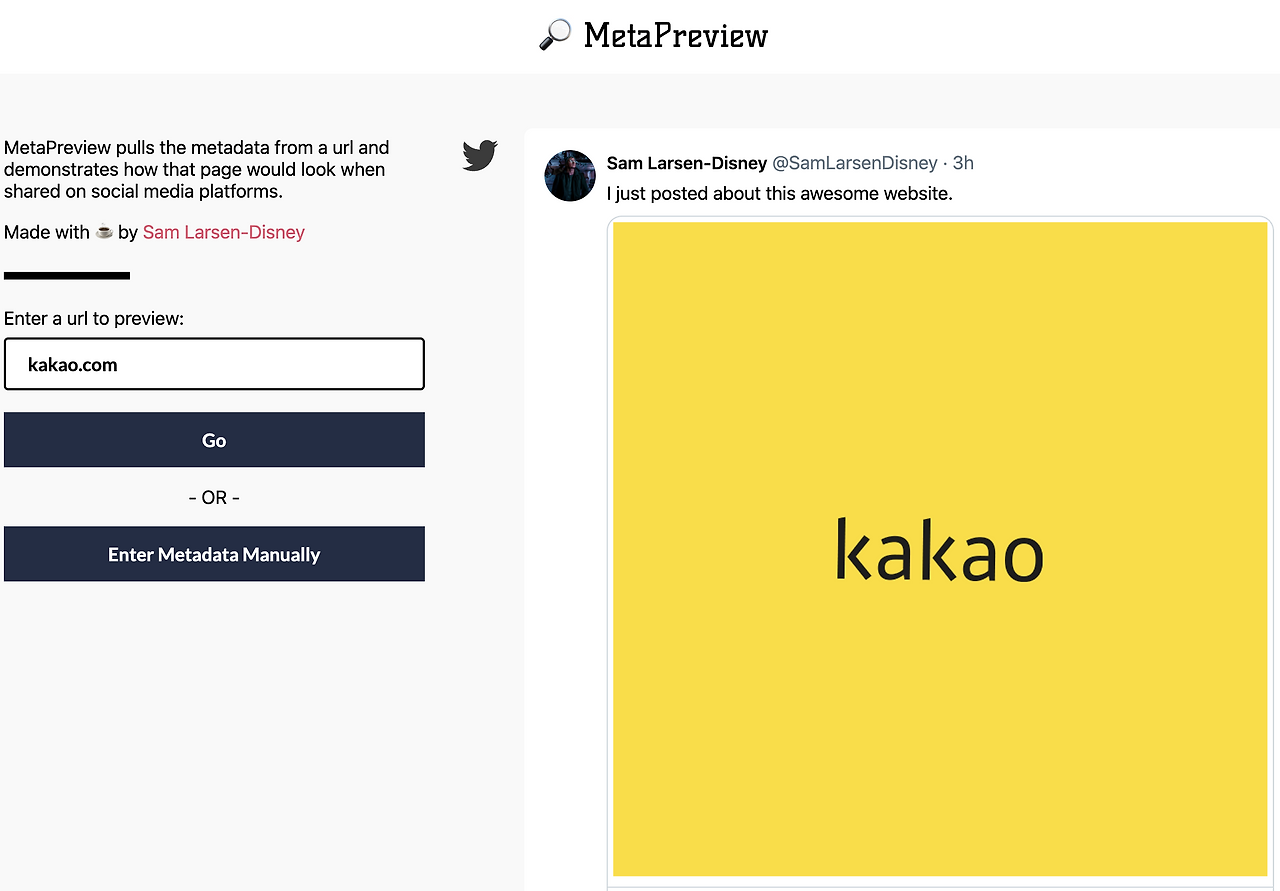
Task: Click the bold Sam Larsen-Disney tweet author name
Action: pos(687,163)
